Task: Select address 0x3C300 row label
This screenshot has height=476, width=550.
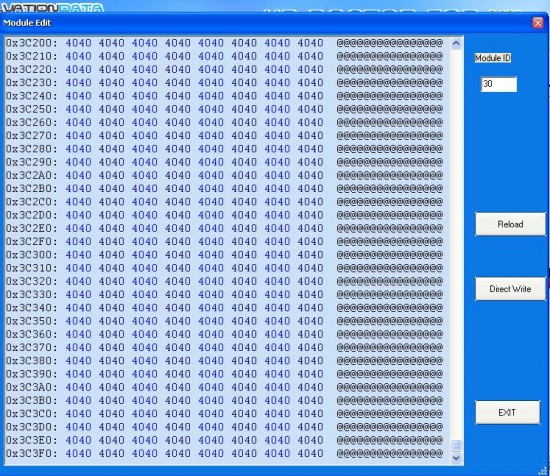Action: [31, 255]
